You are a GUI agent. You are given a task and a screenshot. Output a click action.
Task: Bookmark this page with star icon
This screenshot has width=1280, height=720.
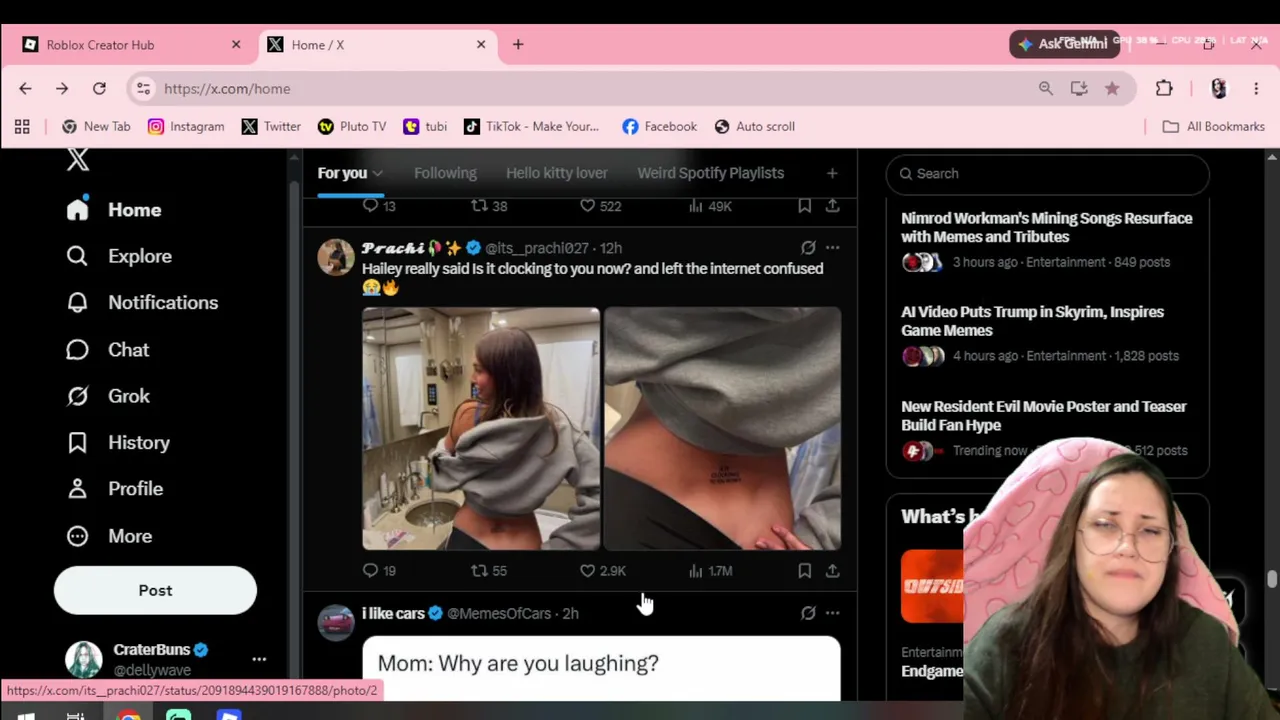pyautogui.click(x=1112, y=89)
